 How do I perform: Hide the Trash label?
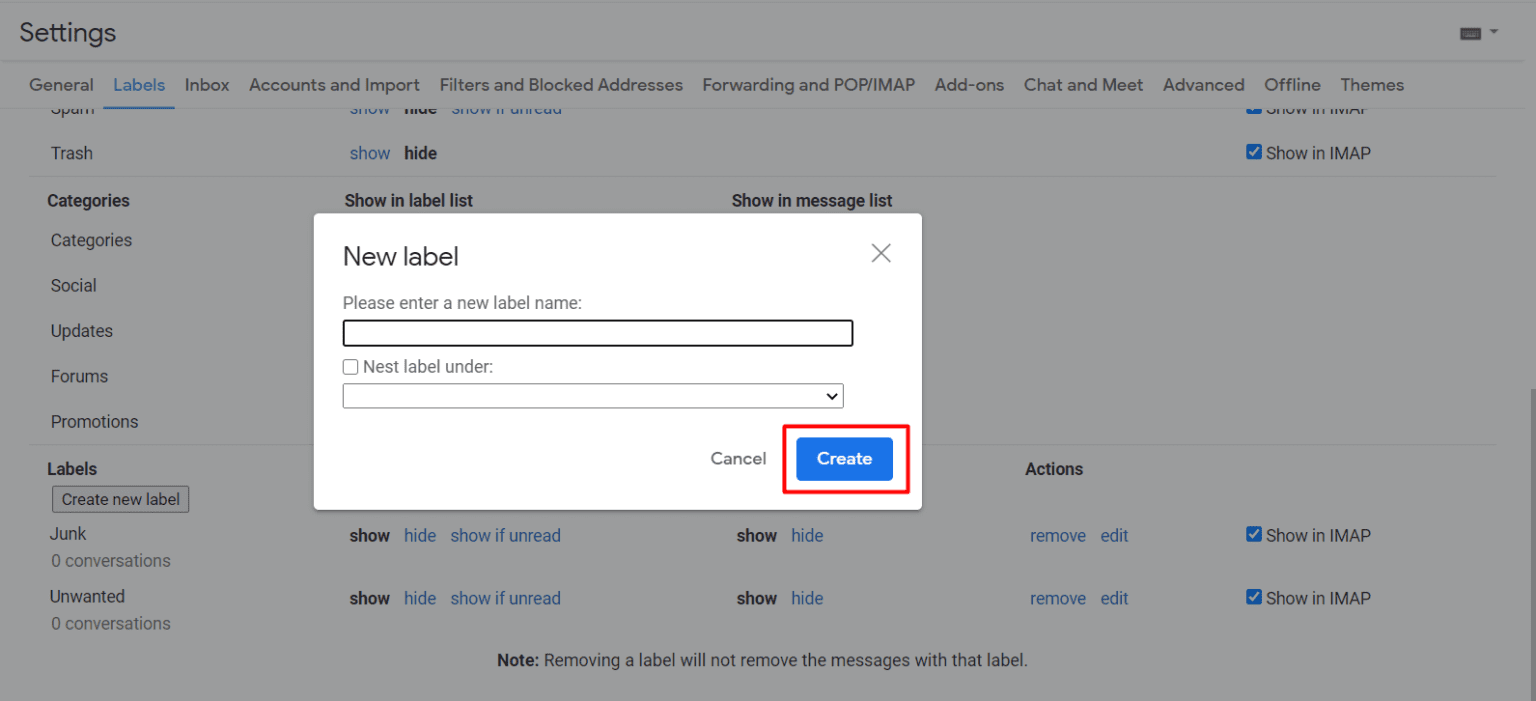point(420,152)
